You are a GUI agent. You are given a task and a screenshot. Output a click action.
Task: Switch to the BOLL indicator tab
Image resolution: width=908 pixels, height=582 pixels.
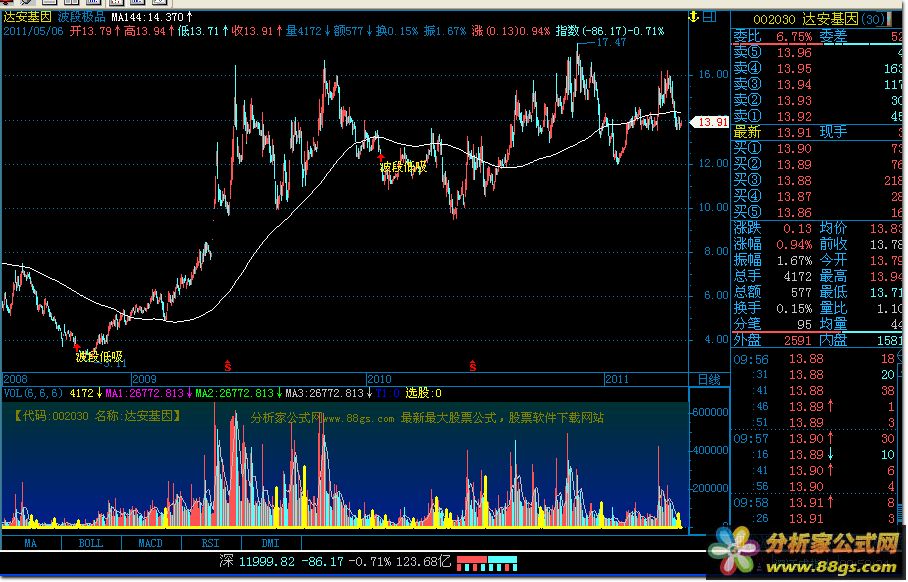pyautogui.click(x=91, y=543)
